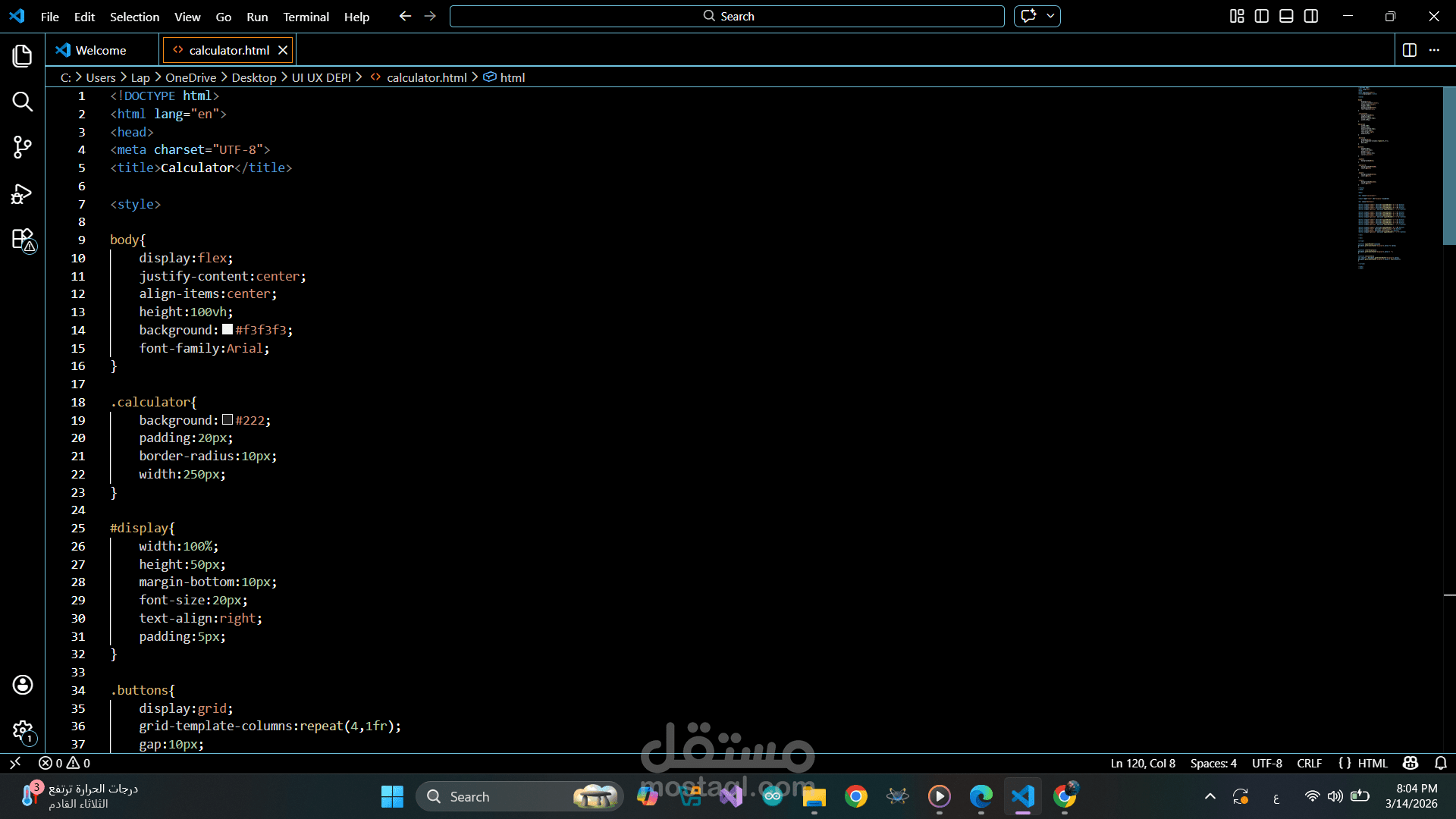Open the Source Control view
Viewport: 1456px width, 819px height.
point(23,147)
